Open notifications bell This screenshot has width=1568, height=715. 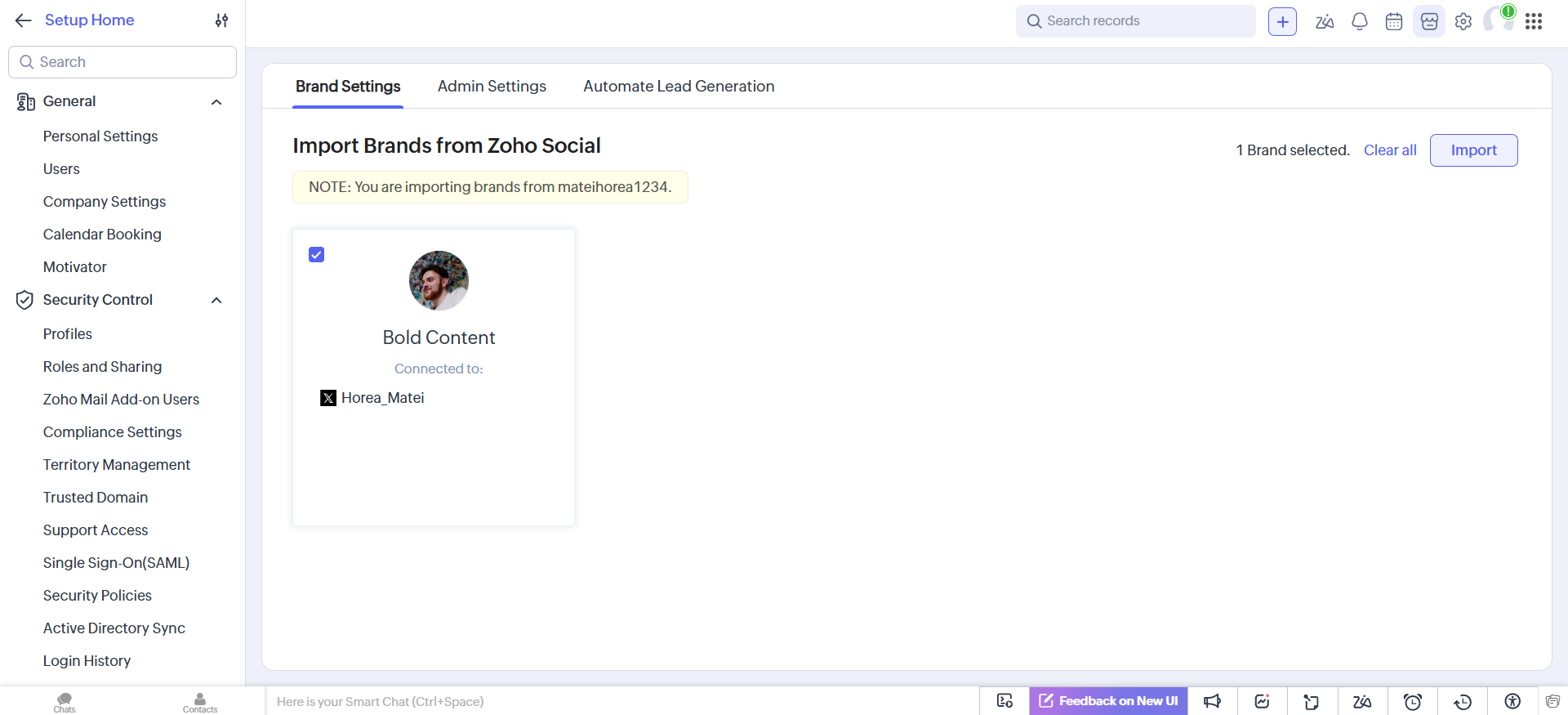point(1360,21)
